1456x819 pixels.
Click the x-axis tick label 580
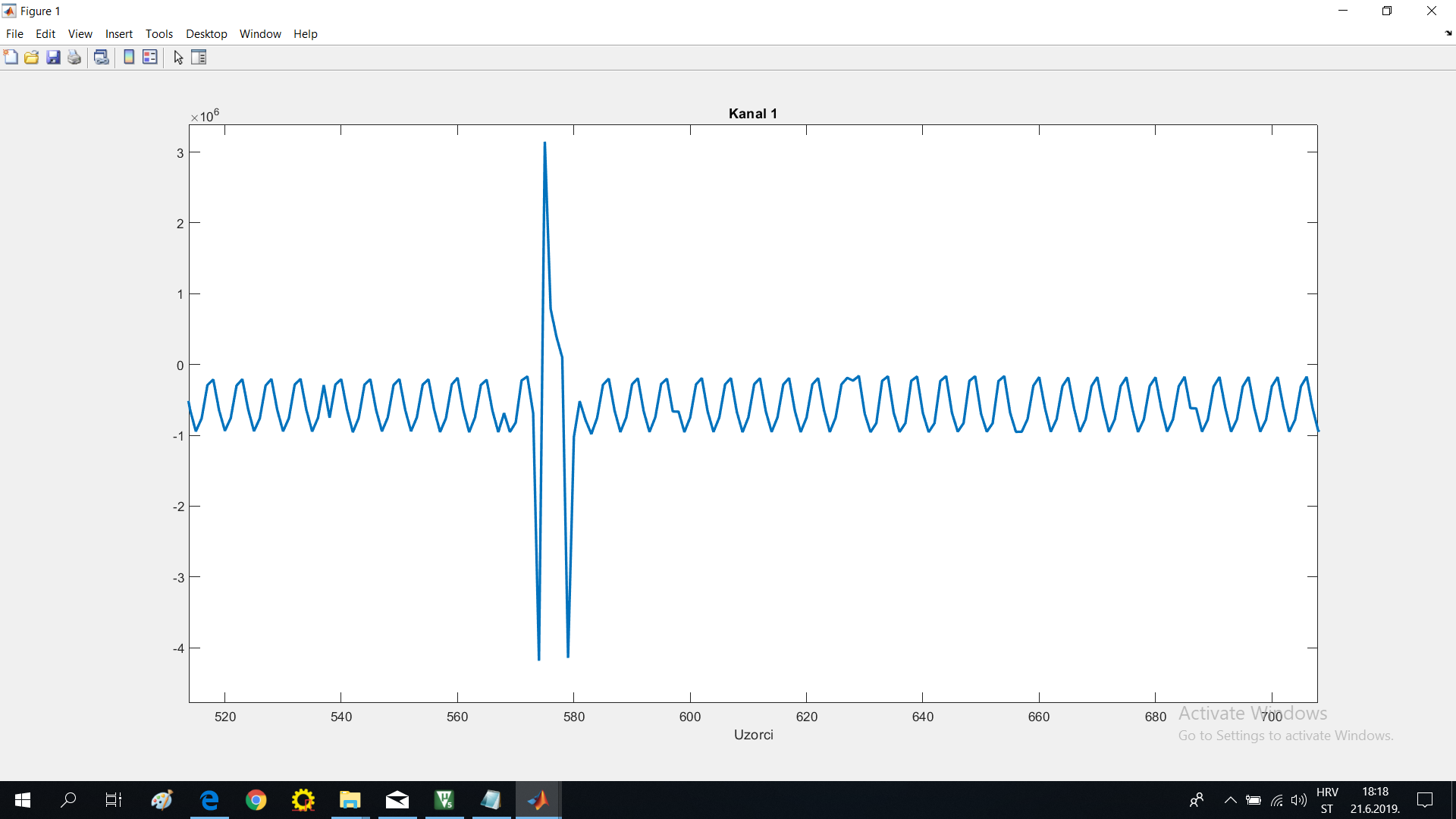coord(574,717)
